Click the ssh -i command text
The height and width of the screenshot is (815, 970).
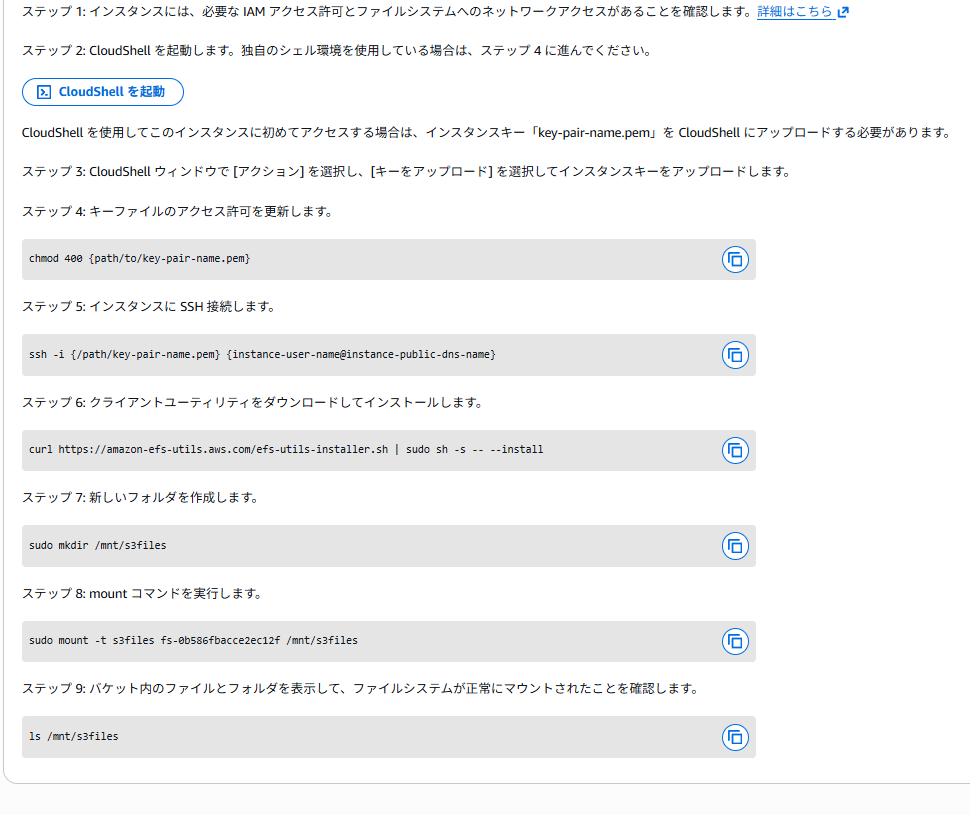(x=262, y=355)
